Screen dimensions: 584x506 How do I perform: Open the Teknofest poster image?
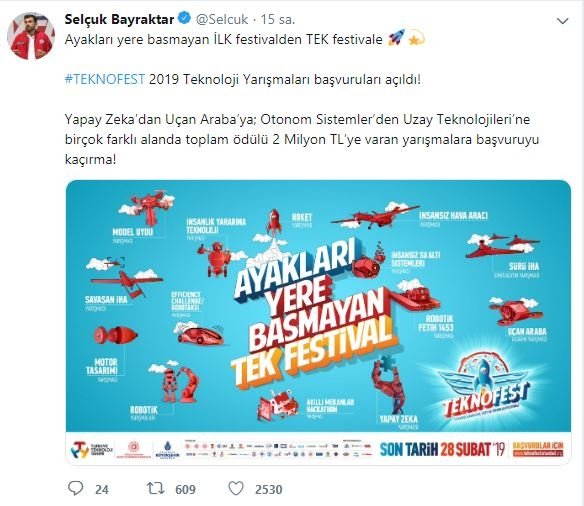(318, 322)
